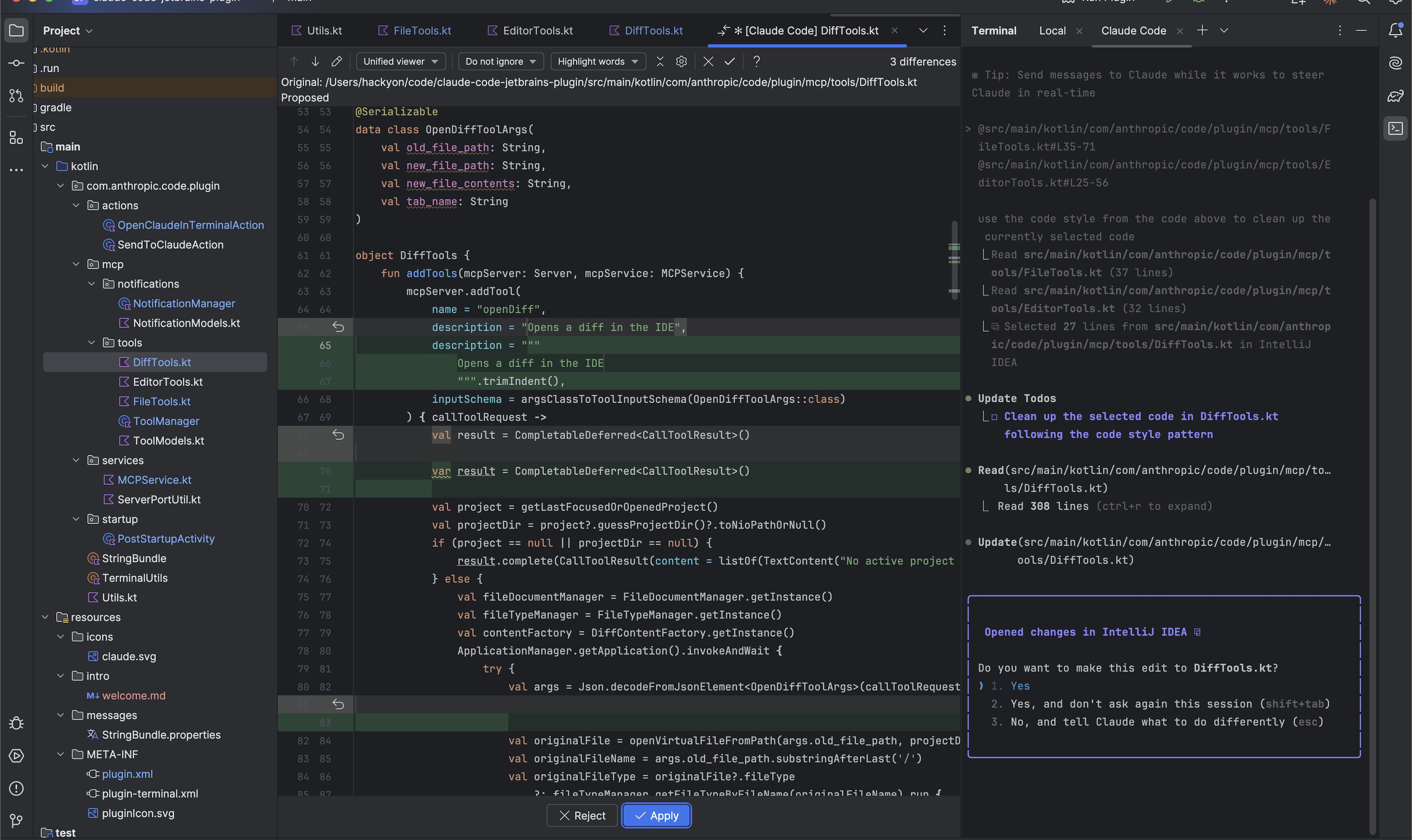Open More tool windows ellipsis
Viewport: 1412px width, 840px height.
coord(16,170)
